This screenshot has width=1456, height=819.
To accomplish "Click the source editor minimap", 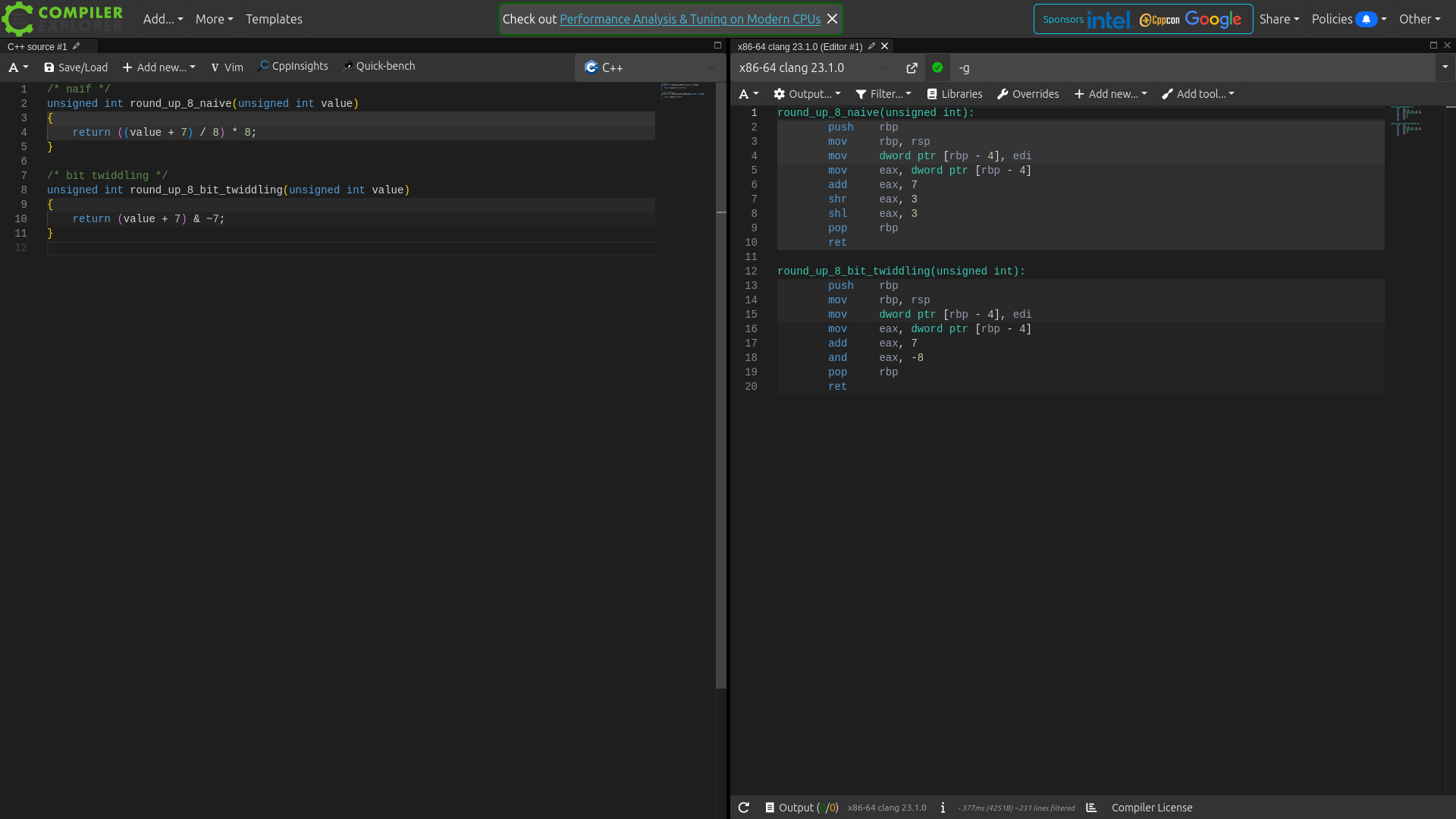I will (683, 91).
